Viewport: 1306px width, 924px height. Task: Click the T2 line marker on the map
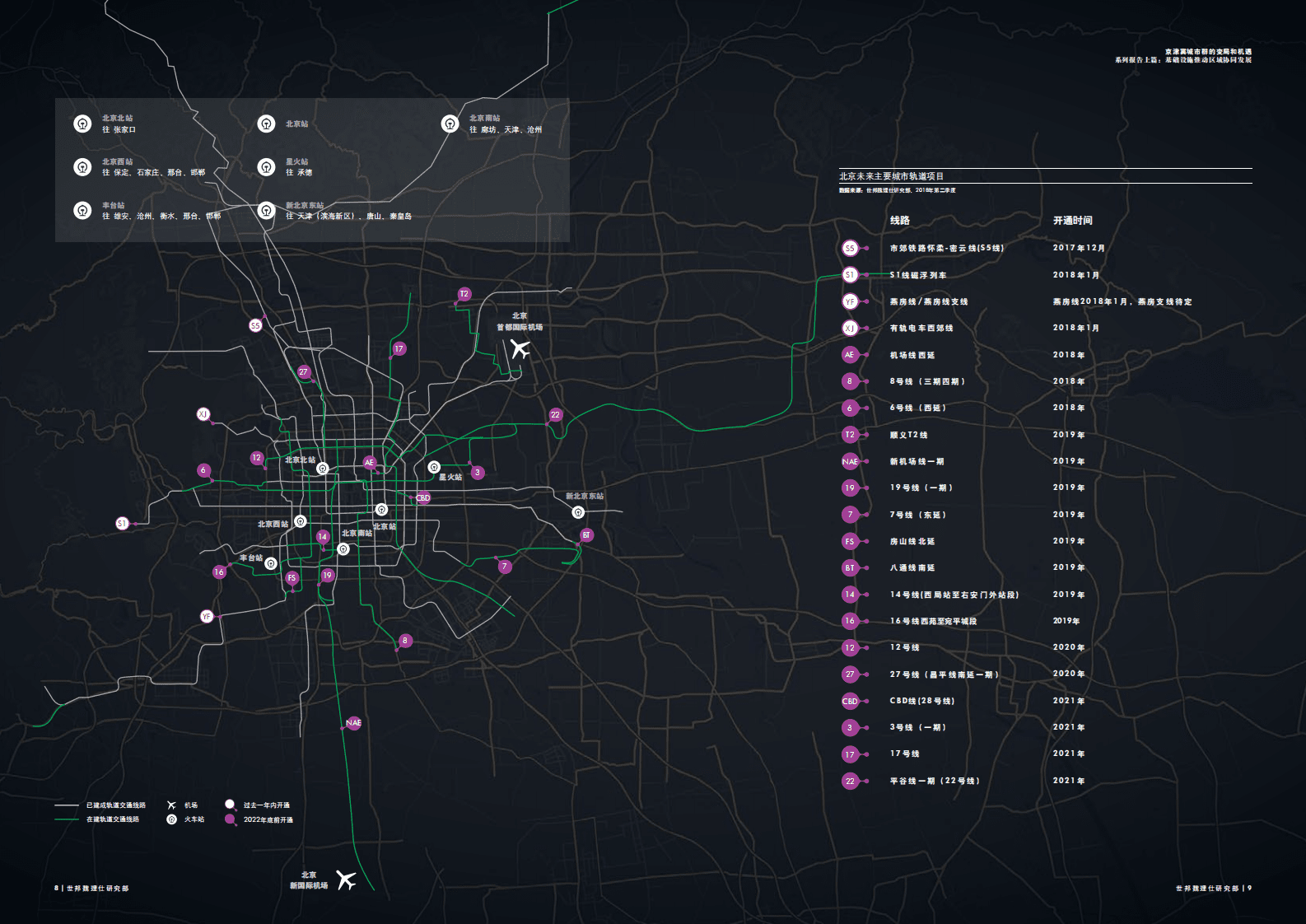[x=464, y=294]
